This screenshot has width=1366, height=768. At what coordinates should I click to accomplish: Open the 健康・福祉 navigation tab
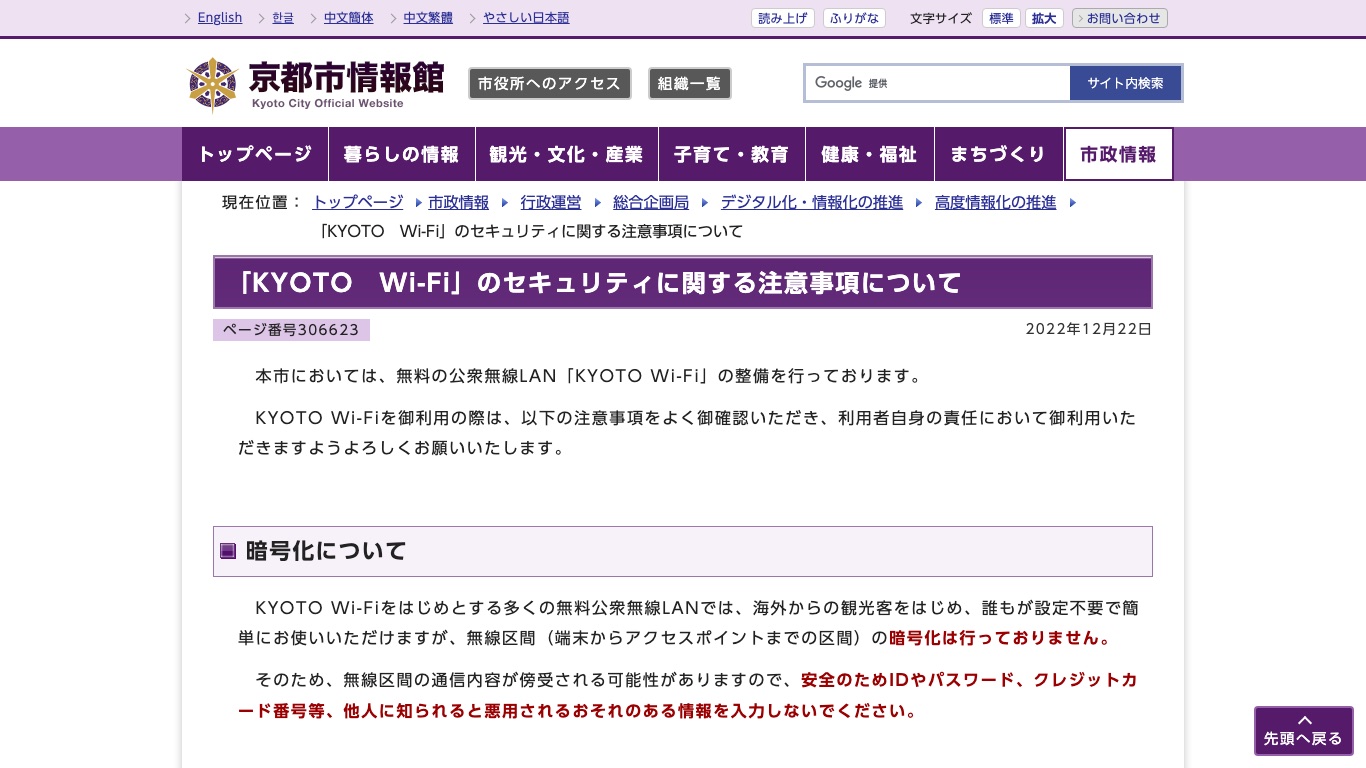870,154
